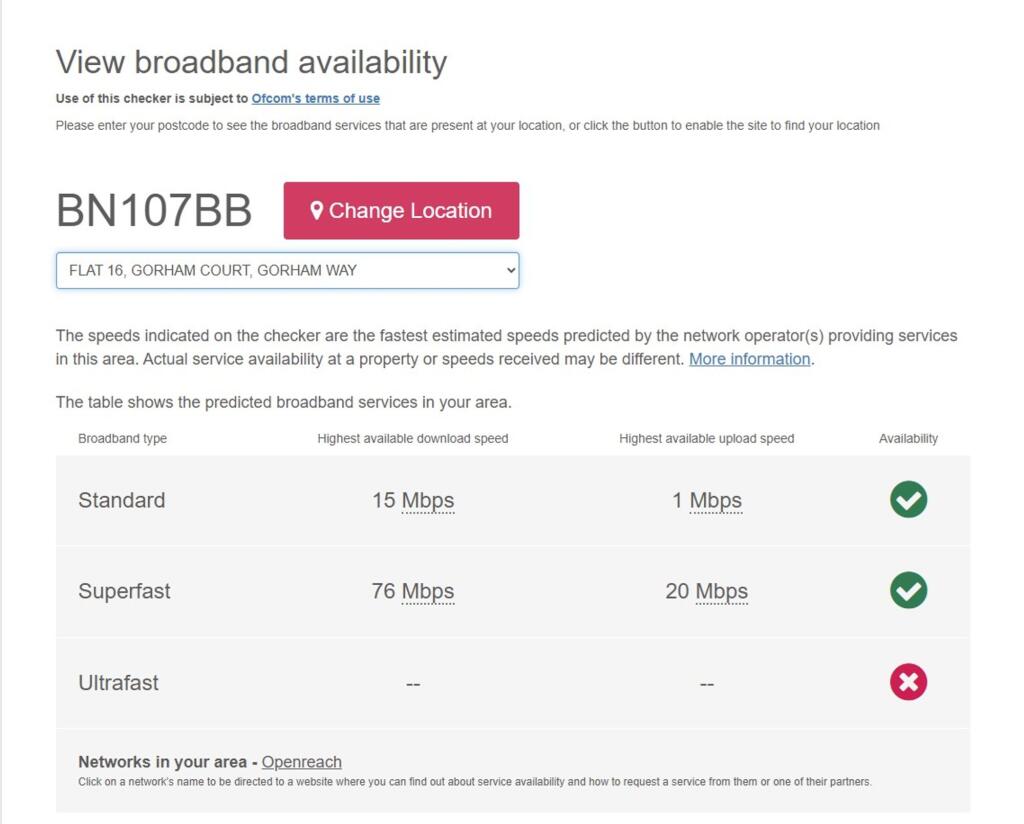
Task: Click the BN107BB postcode heading
Action: [x=154, y=211]
